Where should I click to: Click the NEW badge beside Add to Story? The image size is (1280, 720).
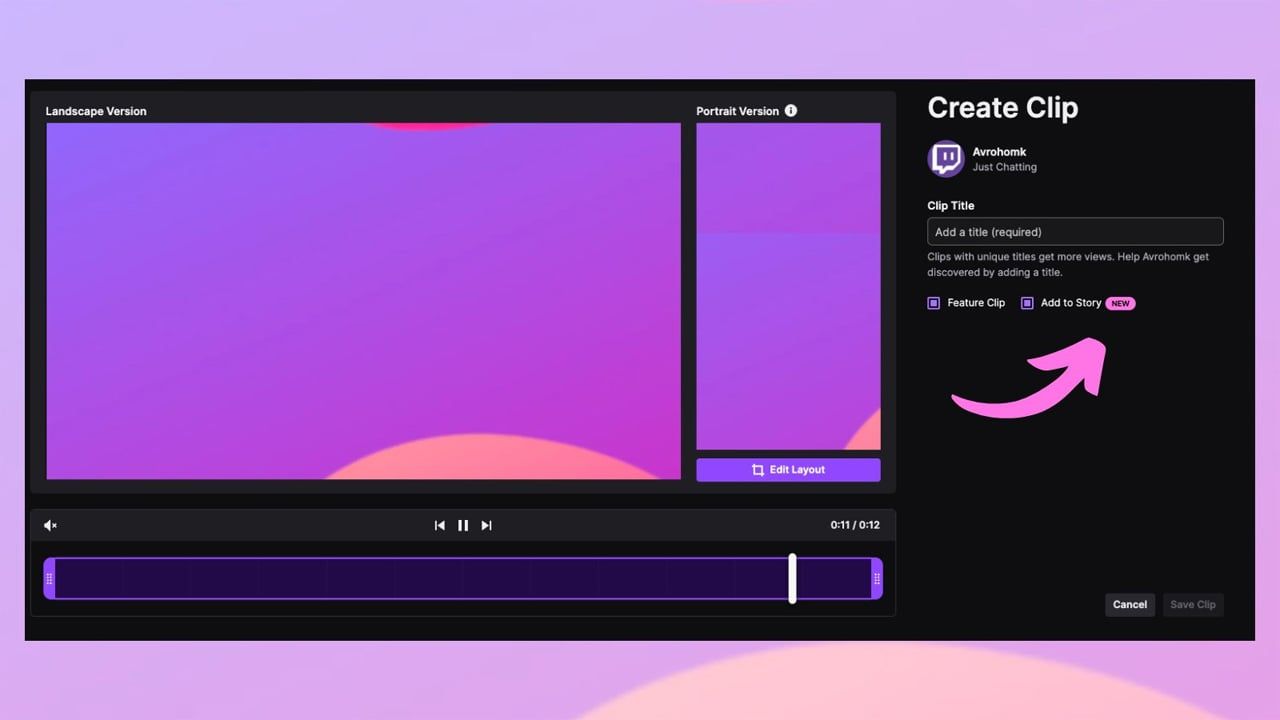tap(1120, 303)
